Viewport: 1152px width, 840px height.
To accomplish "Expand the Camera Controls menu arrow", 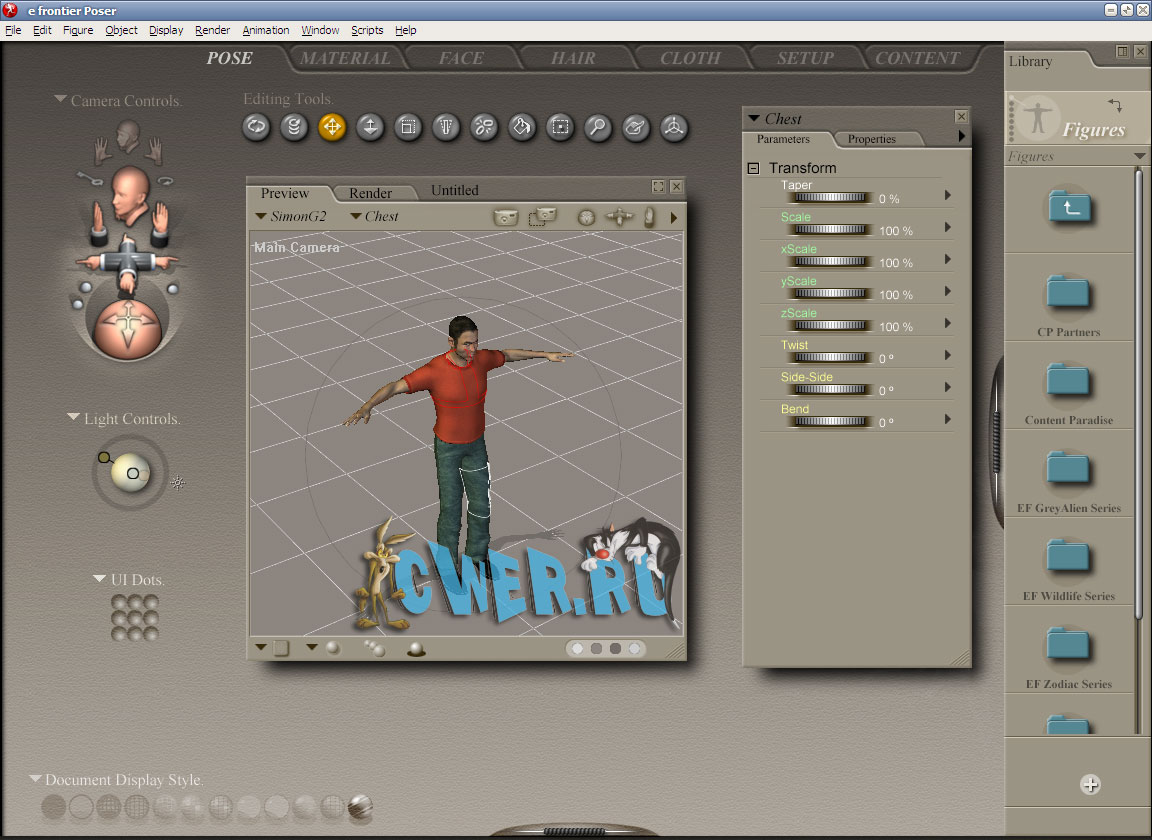I will tap(61, 99).
